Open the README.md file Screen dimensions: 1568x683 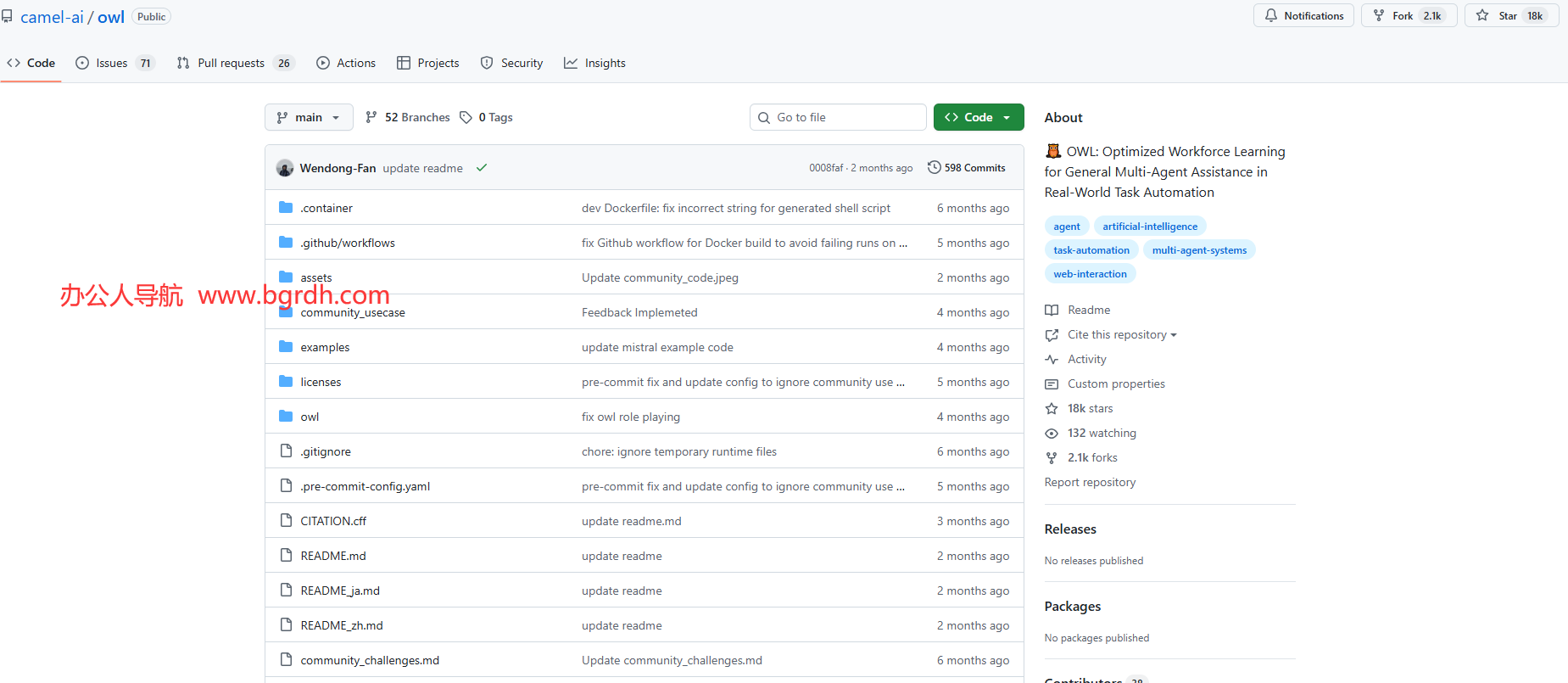333,556
